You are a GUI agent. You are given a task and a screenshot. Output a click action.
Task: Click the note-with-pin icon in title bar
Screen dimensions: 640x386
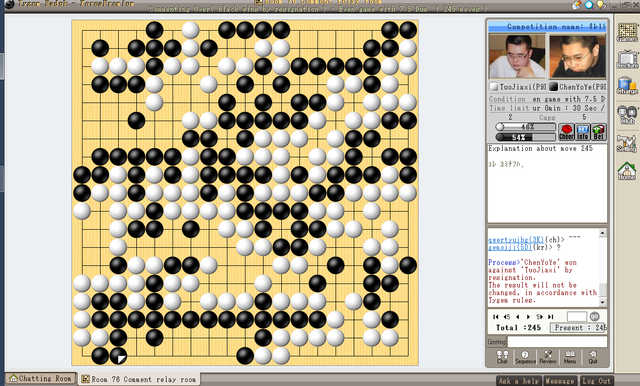576,4
